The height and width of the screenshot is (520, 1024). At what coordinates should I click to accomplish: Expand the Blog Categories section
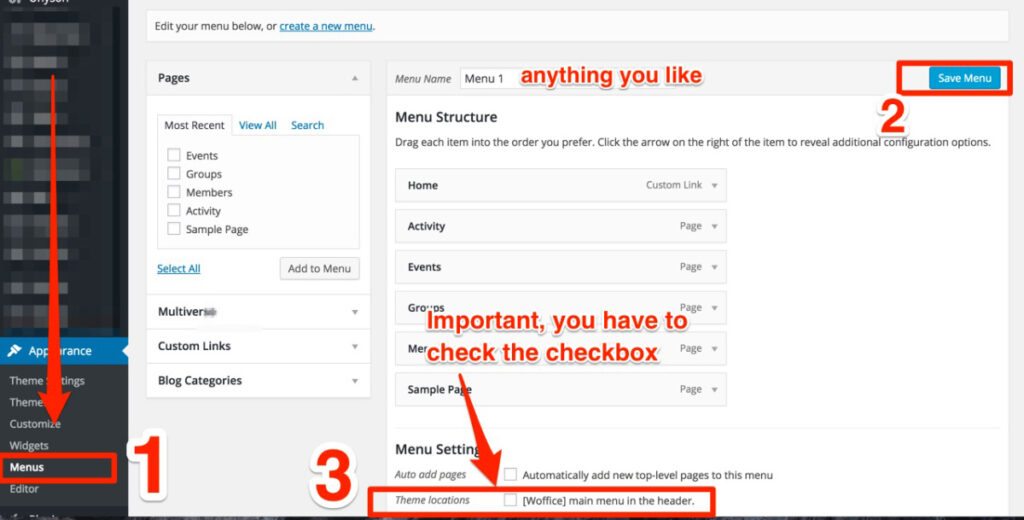coord(354,381)
